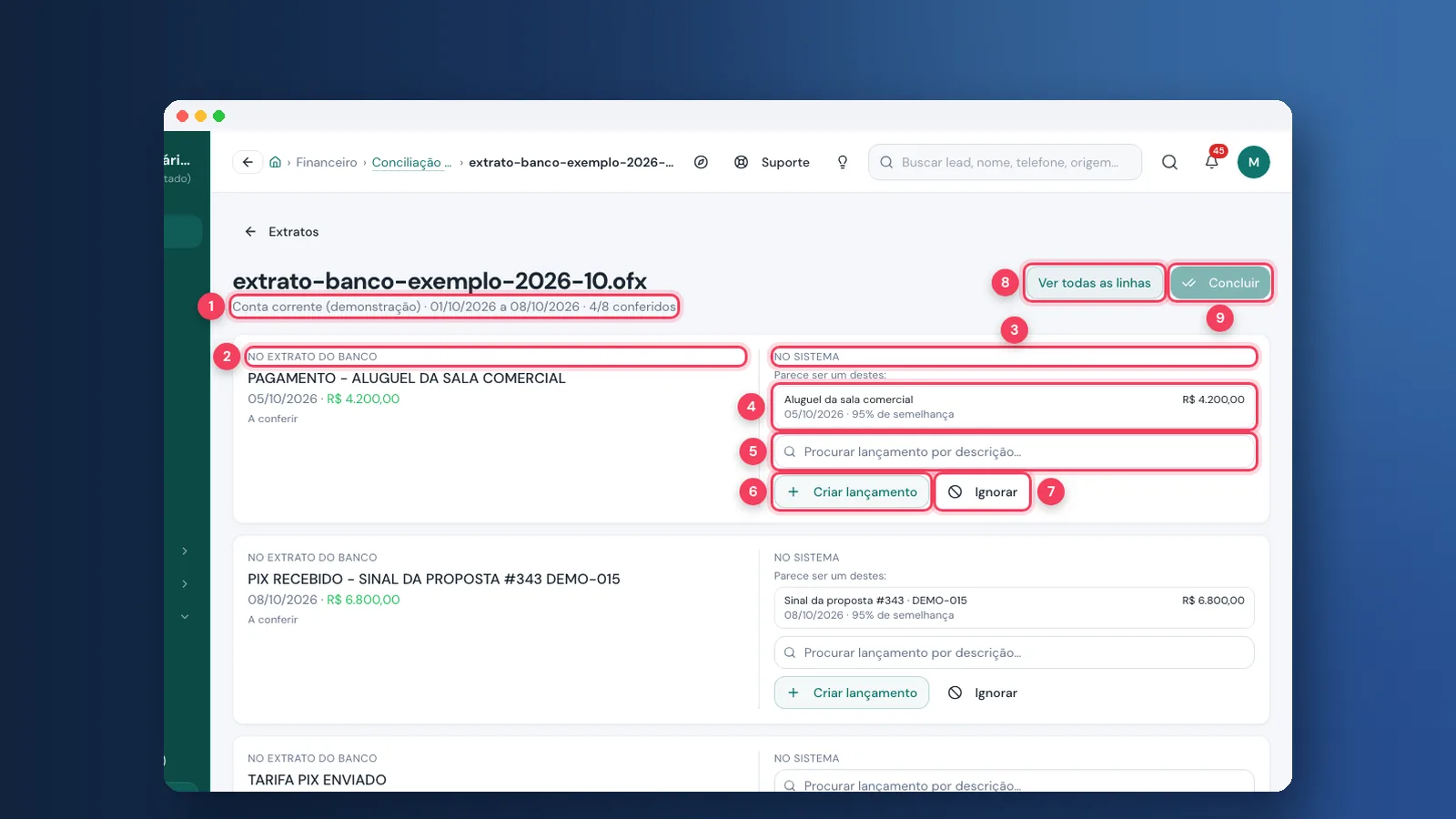Click the TARIFA PIX ENVIADO title
This screenshot has width=1456, height=819.
coord(317,780)
